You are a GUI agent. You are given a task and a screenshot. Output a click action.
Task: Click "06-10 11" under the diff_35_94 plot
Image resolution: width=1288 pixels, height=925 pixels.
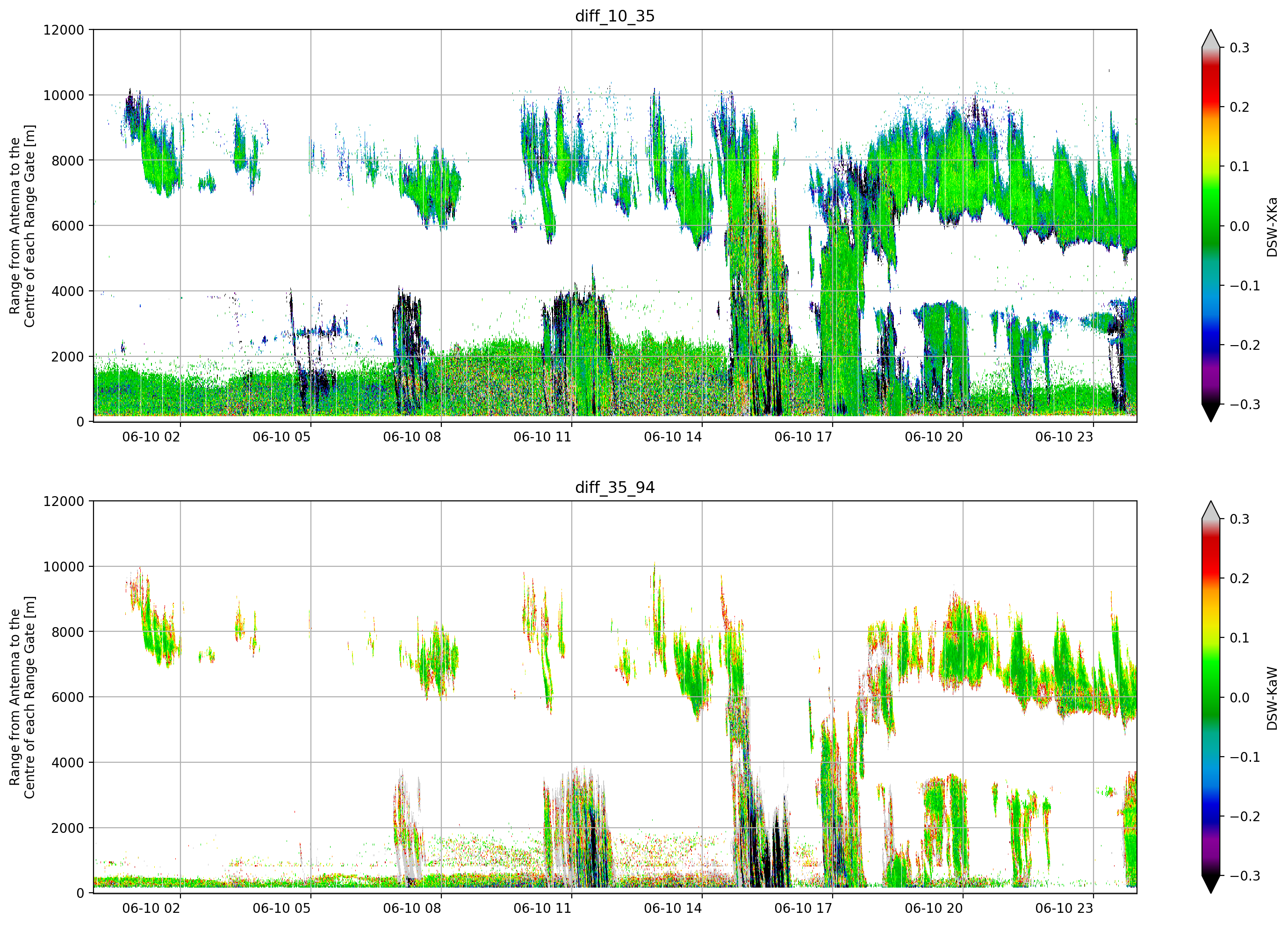pyautogui.click(x=542, y=909)
